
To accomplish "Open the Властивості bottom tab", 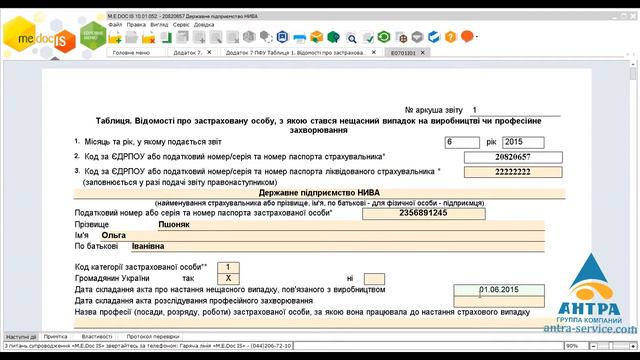I will [x=97, y=337].
